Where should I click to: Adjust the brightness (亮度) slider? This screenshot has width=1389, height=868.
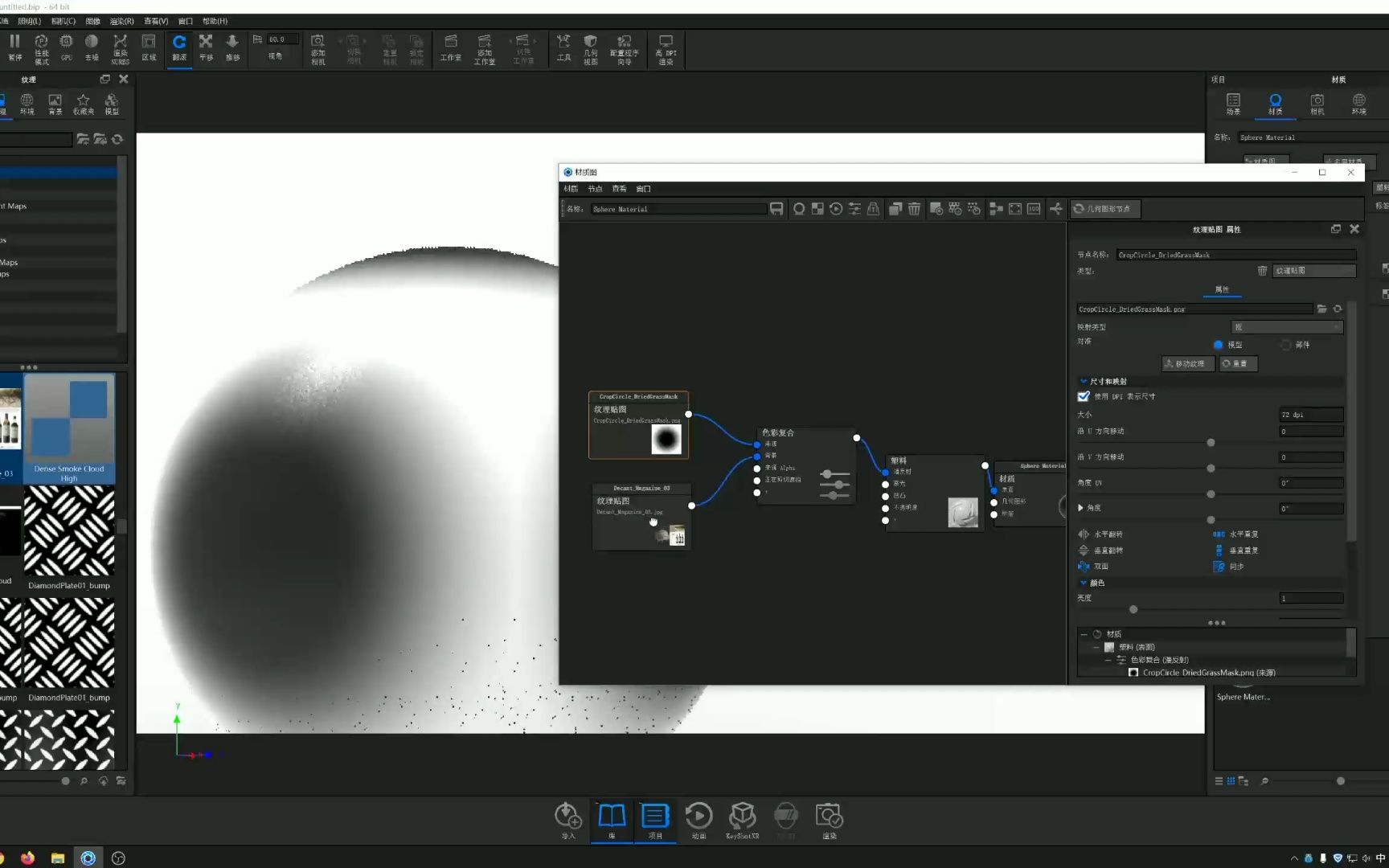[x=1133, y=609]
